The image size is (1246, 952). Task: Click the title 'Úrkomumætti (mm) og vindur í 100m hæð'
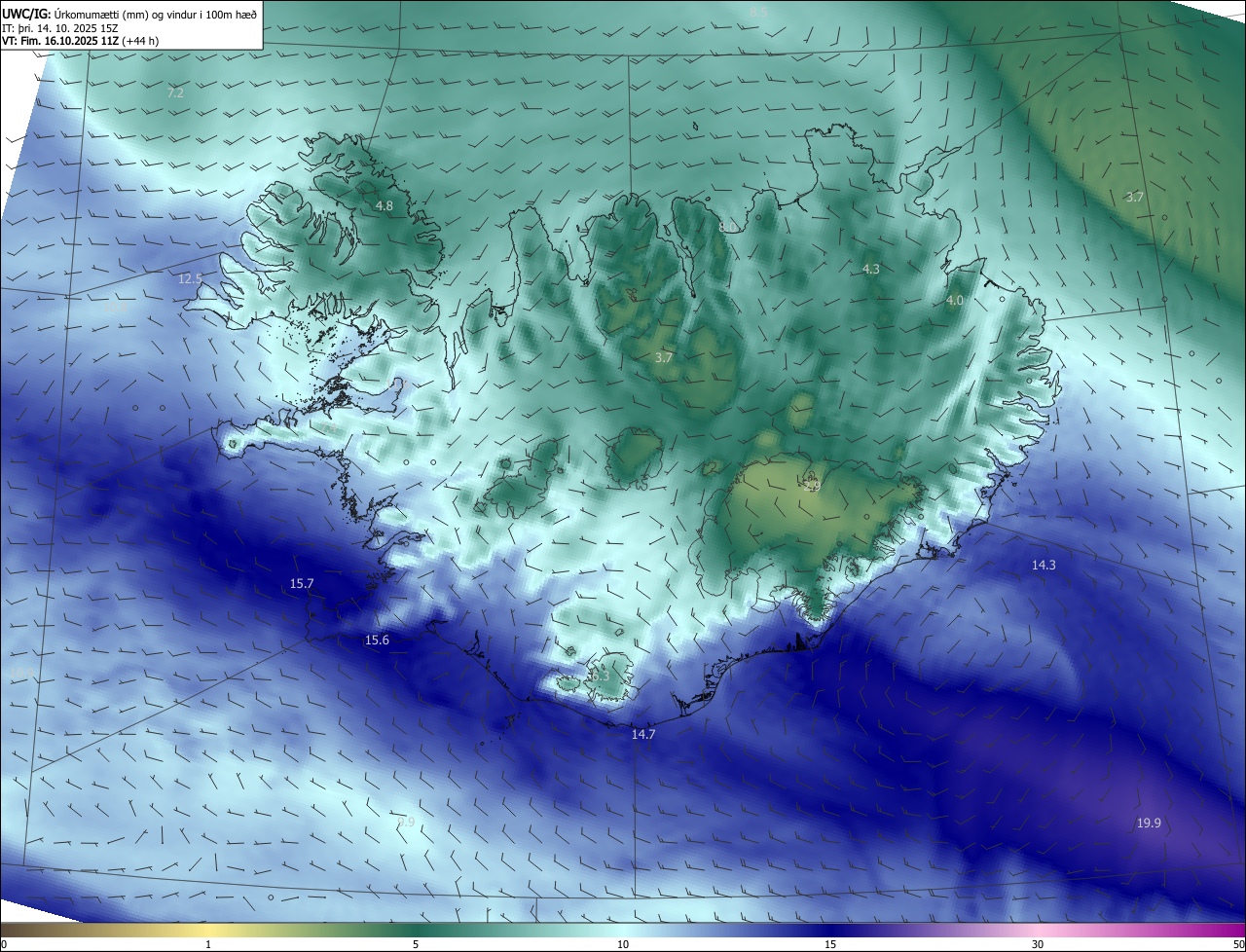coord(156,13)
